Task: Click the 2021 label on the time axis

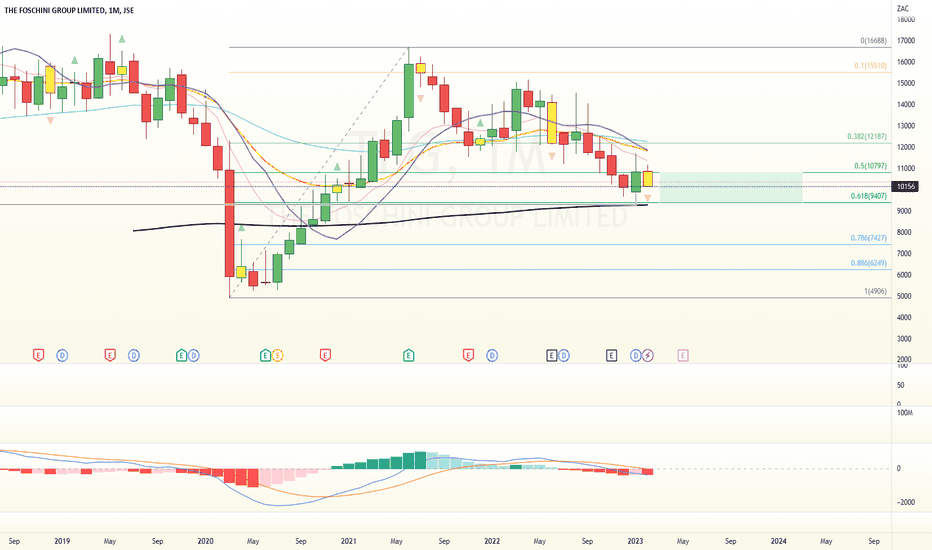Action: pyautogui.click(x=348, y=541)
